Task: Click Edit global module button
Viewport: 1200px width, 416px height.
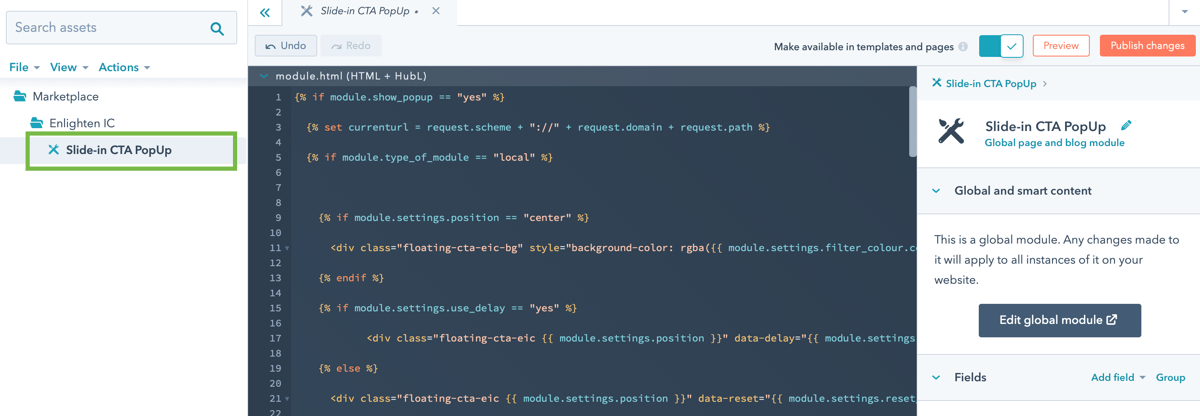Action: (1059, 320)
